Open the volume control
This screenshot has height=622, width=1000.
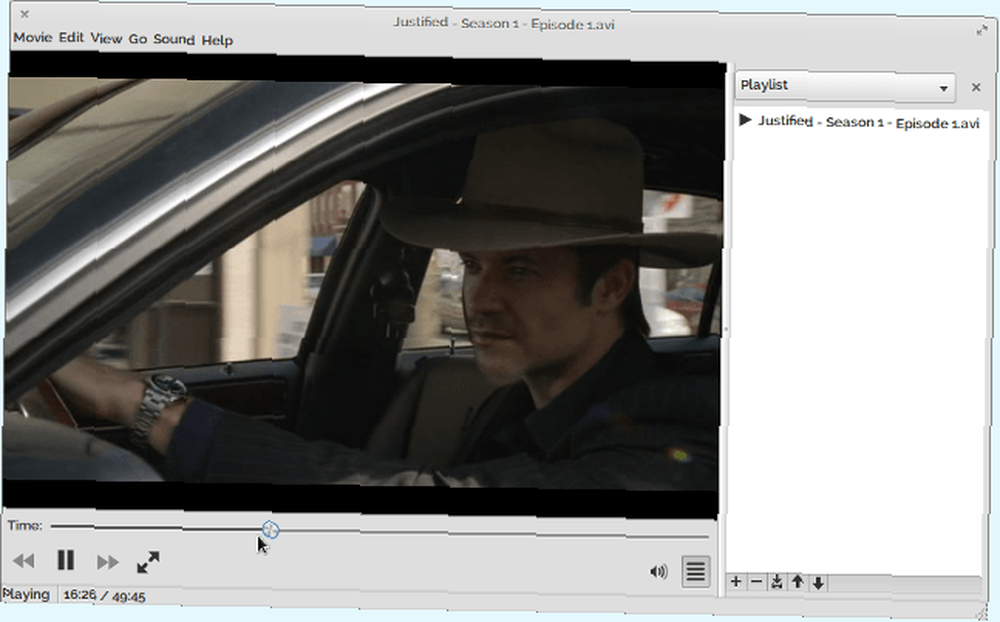[658, 571]
